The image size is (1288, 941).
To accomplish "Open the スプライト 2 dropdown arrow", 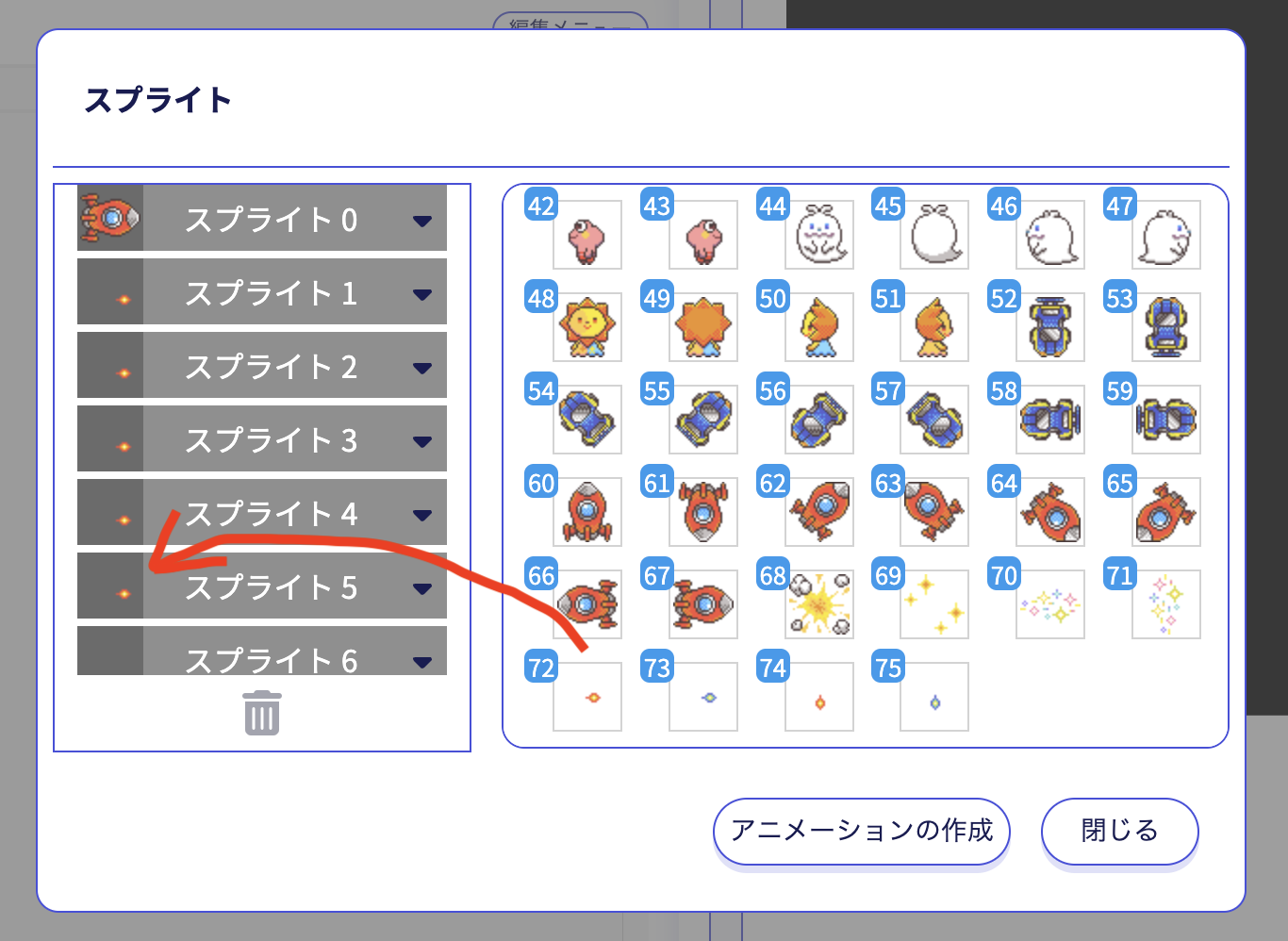I will [422, 368].
